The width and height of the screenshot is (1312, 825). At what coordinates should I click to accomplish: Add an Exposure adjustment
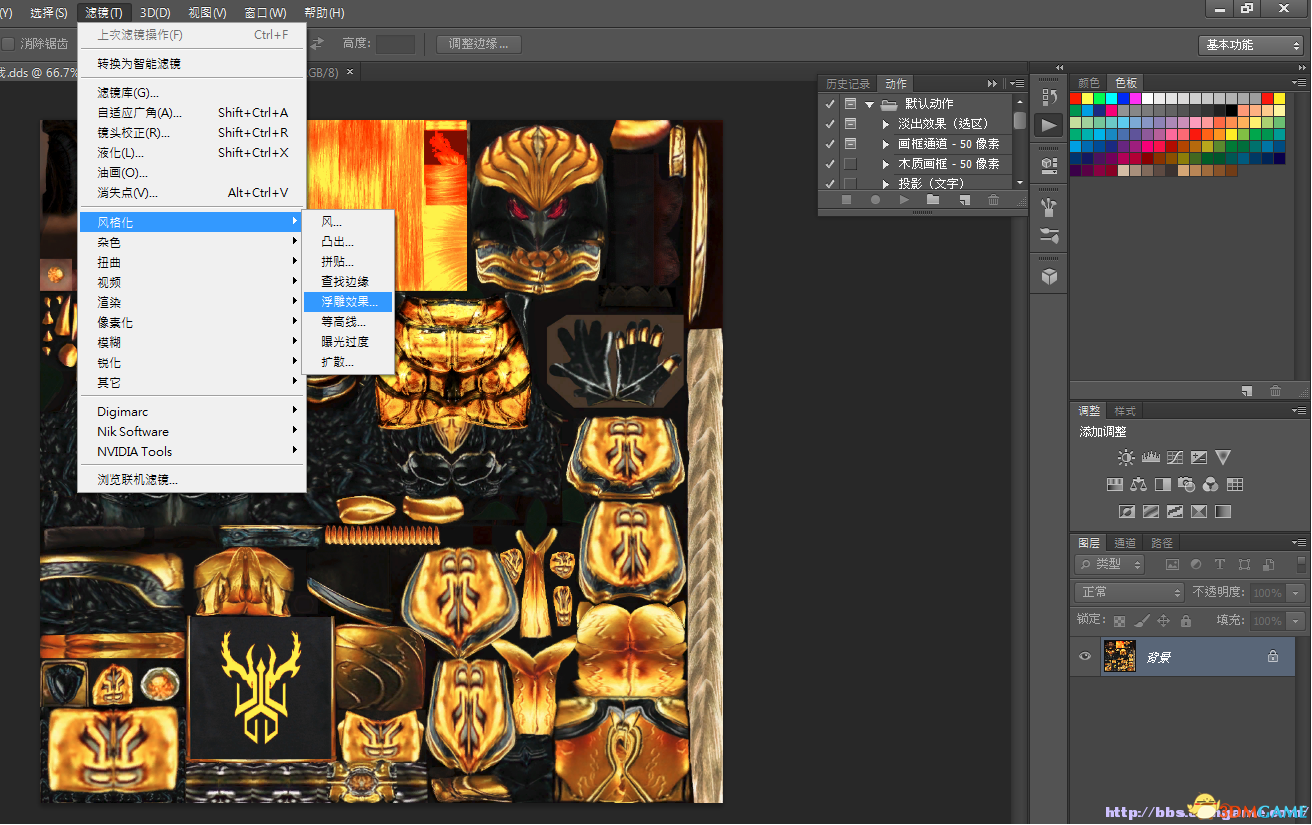1199,458
